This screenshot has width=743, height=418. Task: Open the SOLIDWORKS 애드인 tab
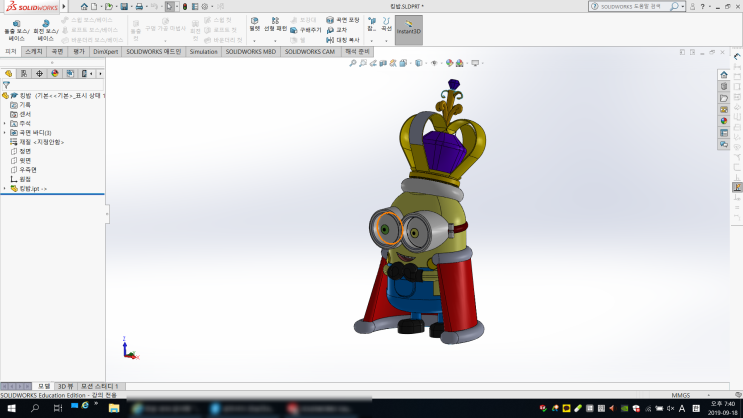(154, 52)
